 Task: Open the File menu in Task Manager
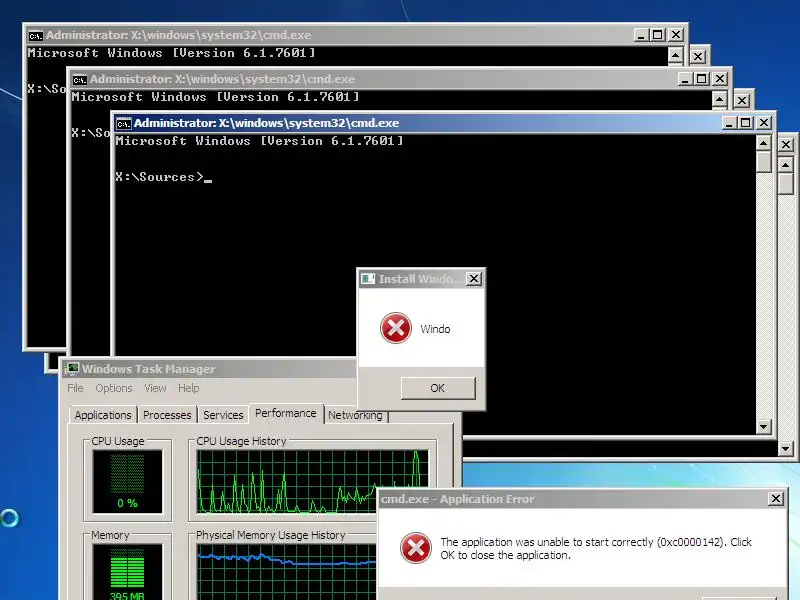pos(75,388)
